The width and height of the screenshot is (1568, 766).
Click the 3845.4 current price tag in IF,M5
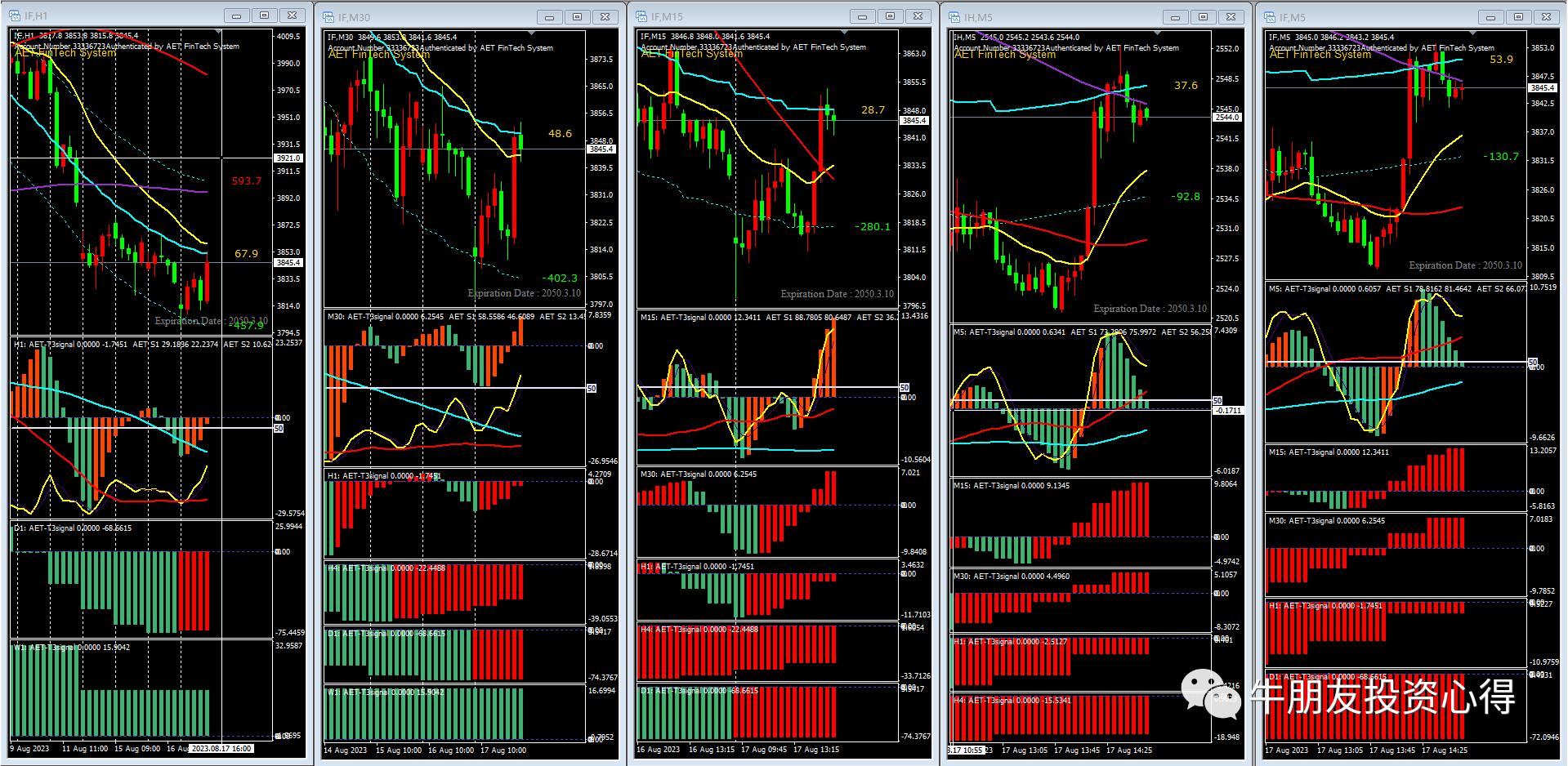[x=1543, y=87]
